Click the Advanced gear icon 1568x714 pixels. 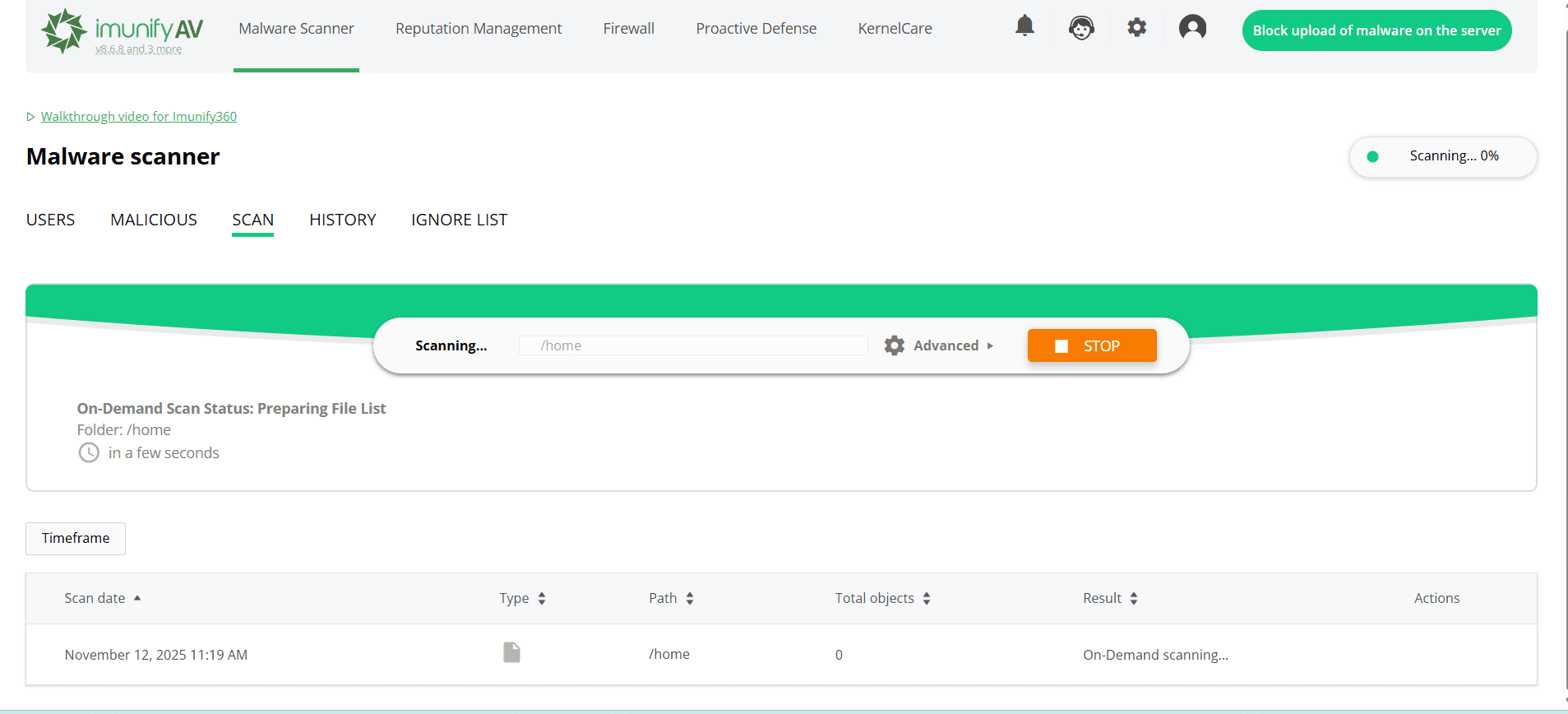[x=895, y=345]
